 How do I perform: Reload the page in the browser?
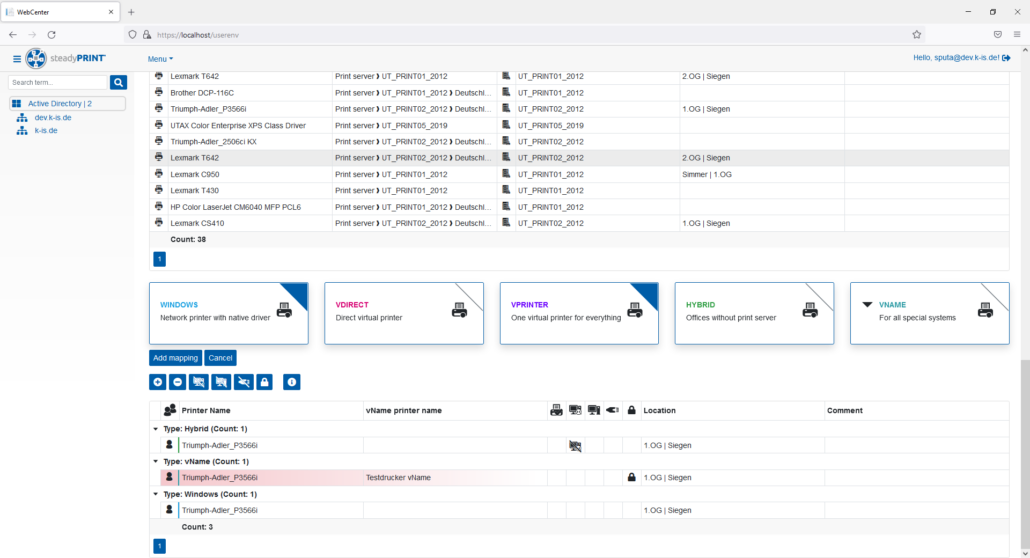point(51,35)
